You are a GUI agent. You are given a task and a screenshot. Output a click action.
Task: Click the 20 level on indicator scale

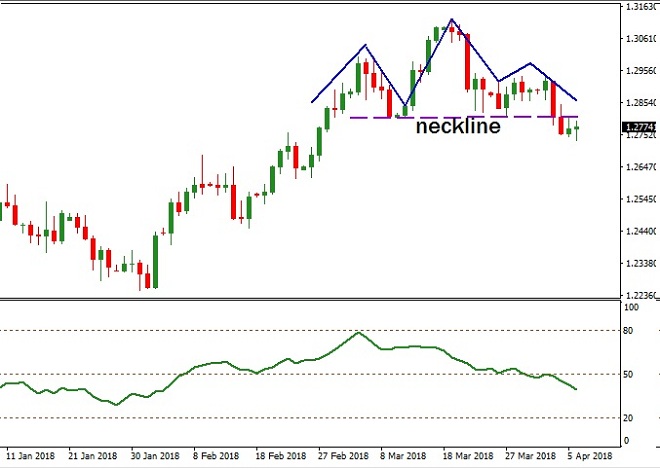(x=628, y=418)
